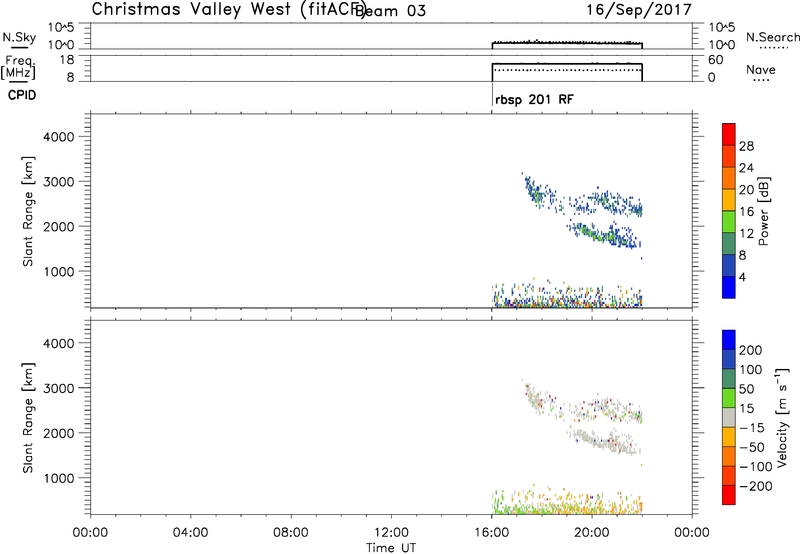The image size is (800, 554).
Task: Select the 24 tick on Power color bar
Action: click(x=746, y=168)
